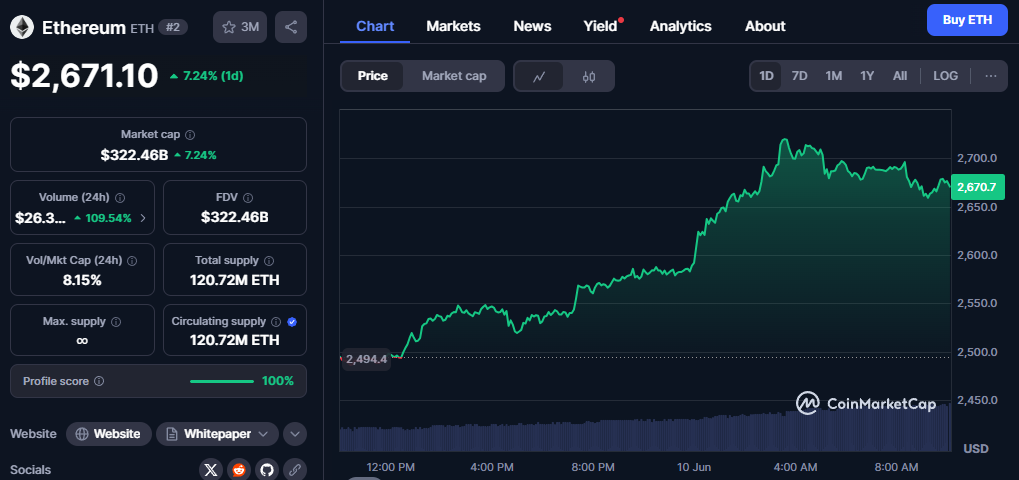Open the News tab
Viewport: 1019px width, 480px height.
tap(532, 27)
